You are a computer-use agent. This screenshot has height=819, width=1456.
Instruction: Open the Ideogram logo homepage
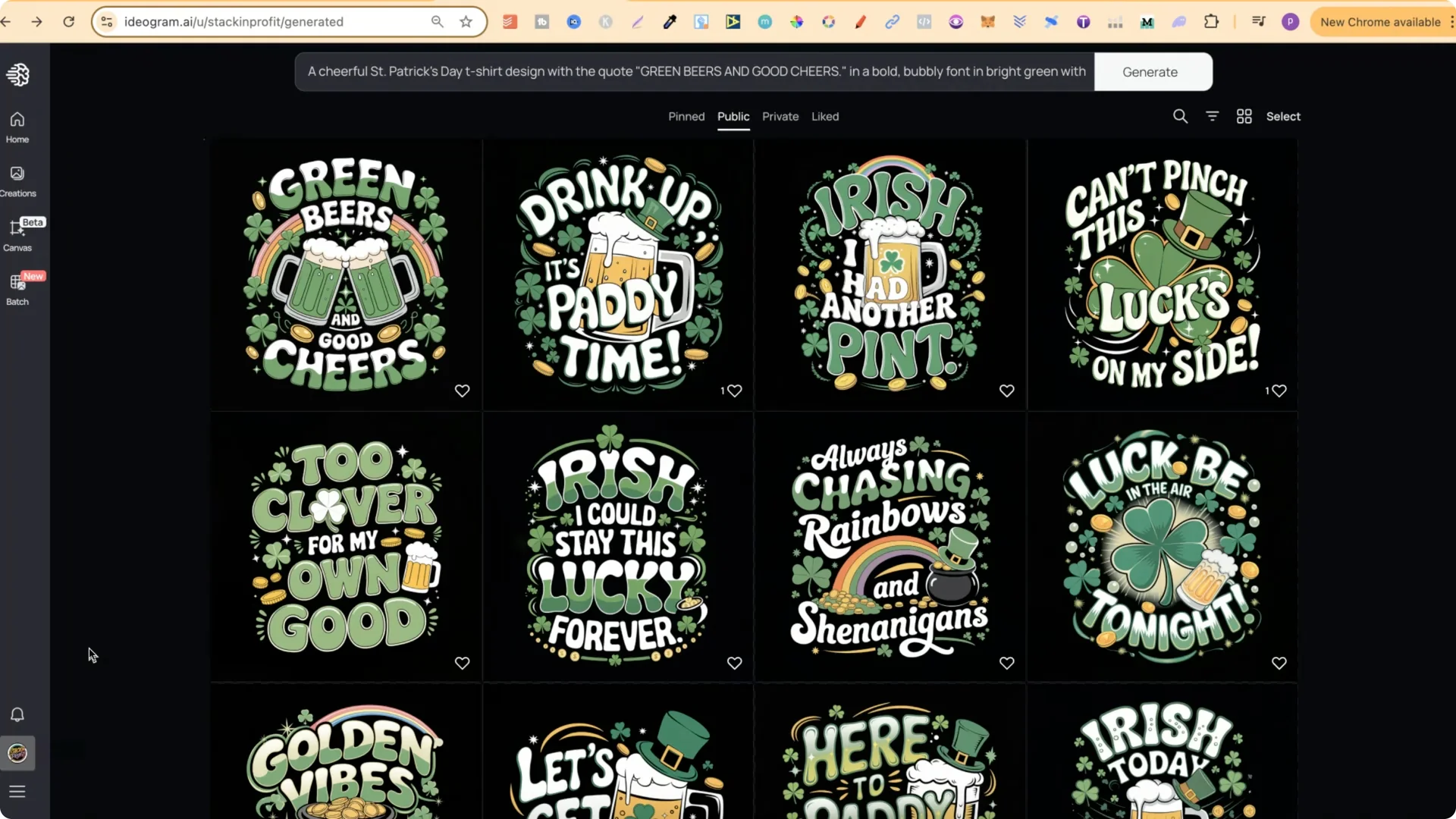tap(17, 74)
